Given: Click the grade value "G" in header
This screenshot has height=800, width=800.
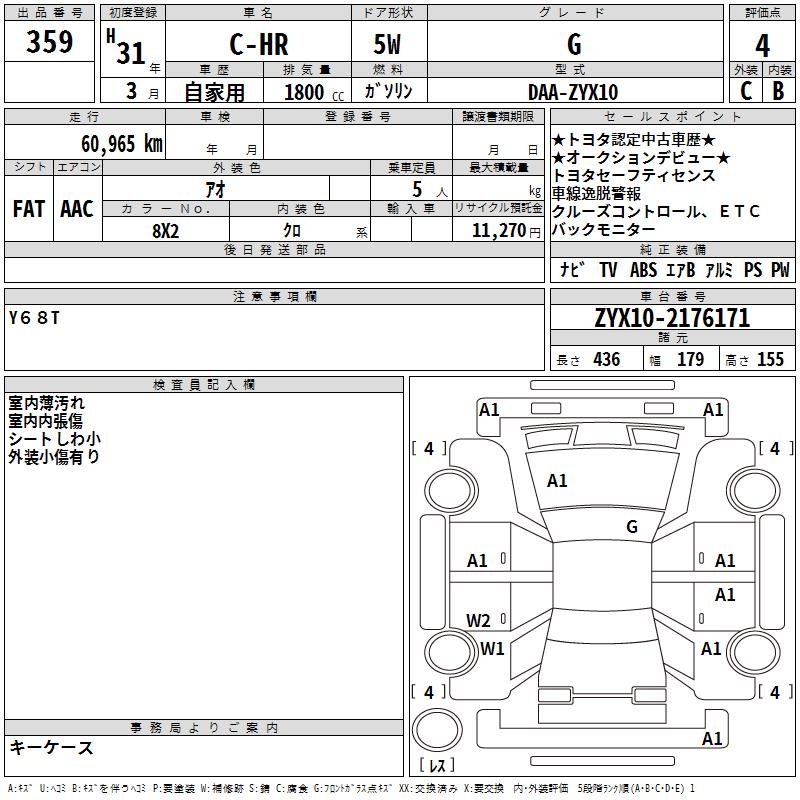Looking at the screenshot, I should [574, 44].
